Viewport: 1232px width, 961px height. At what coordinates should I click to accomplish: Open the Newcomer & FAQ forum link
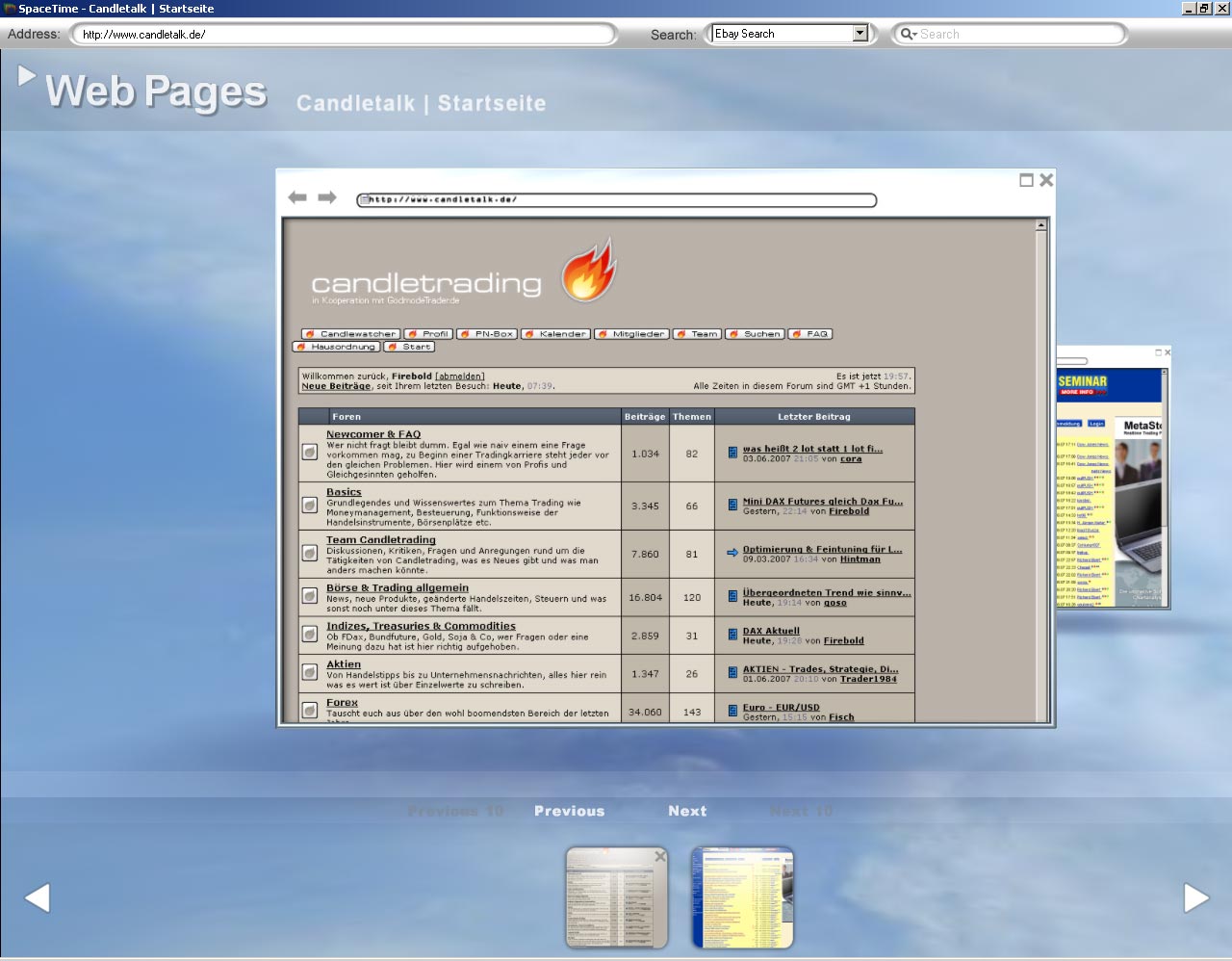coord(373,434)
